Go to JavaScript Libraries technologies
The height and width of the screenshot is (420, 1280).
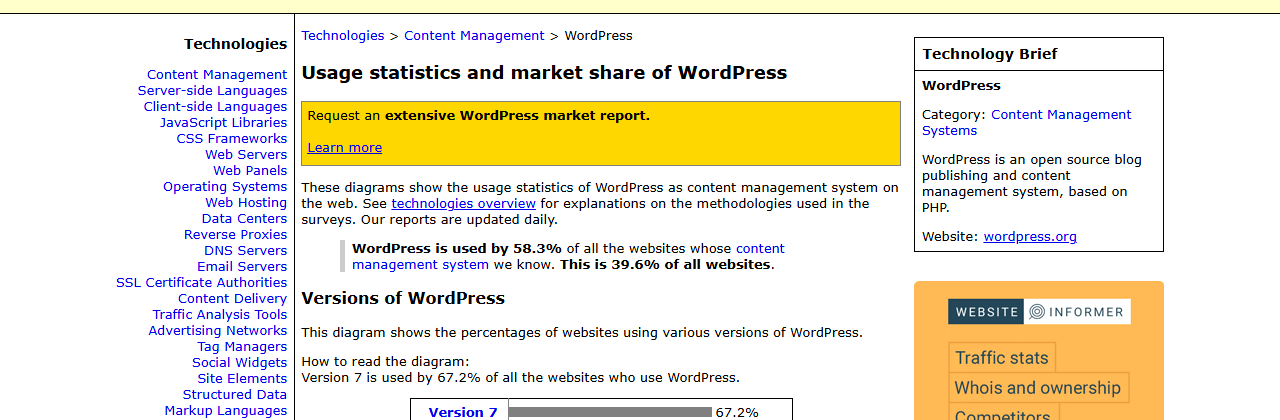[223, 122]
